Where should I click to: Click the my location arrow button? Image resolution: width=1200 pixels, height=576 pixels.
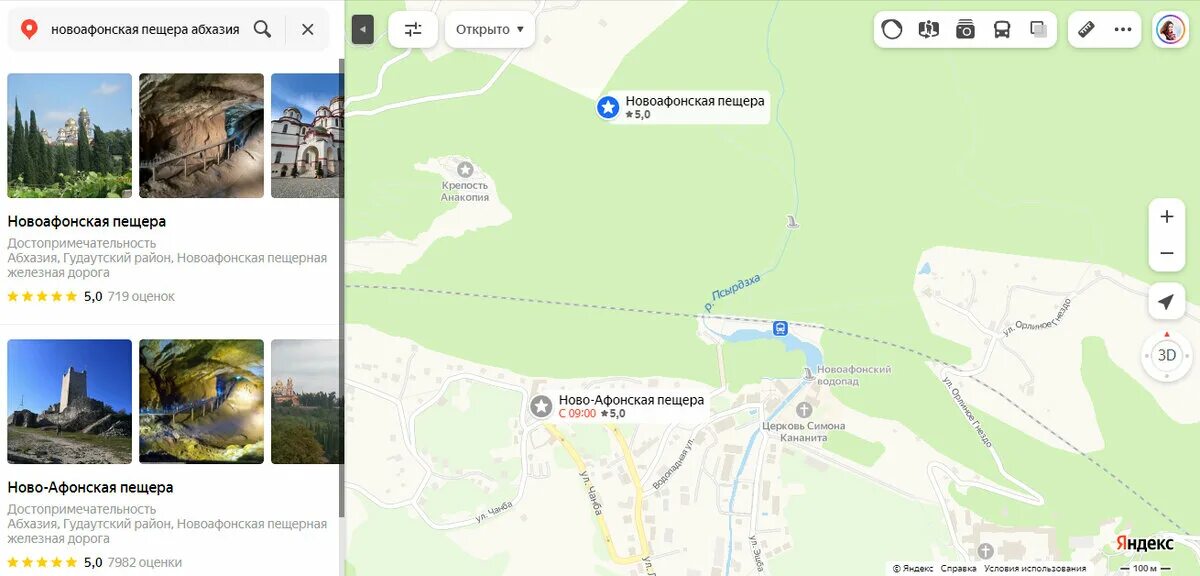point(1166,302)
